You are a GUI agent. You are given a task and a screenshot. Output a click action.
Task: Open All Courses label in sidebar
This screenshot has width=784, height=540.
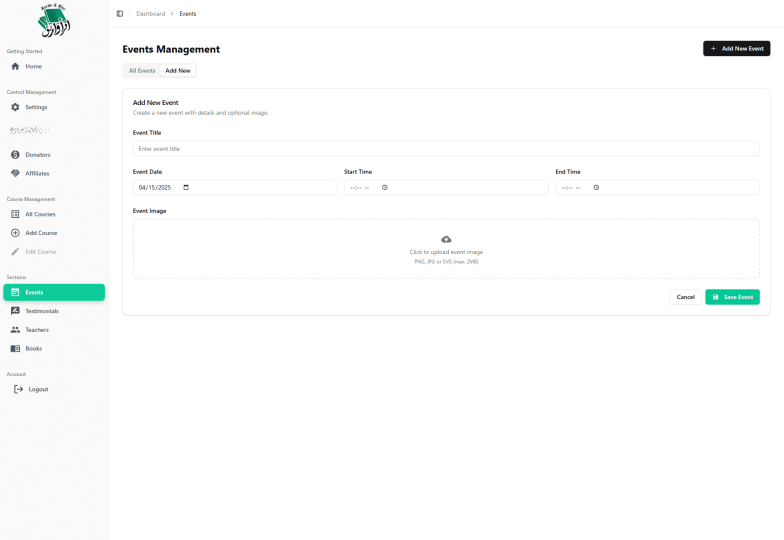tap(40, 214)
